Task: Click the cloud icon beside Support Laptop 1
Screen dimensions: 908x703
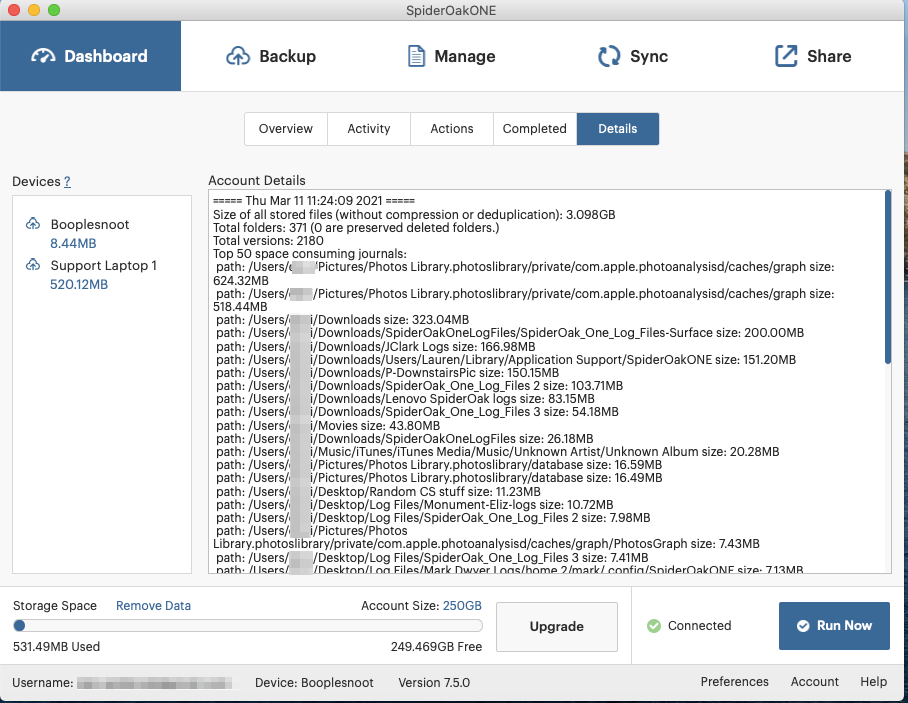Action: (x=33, y=265)
